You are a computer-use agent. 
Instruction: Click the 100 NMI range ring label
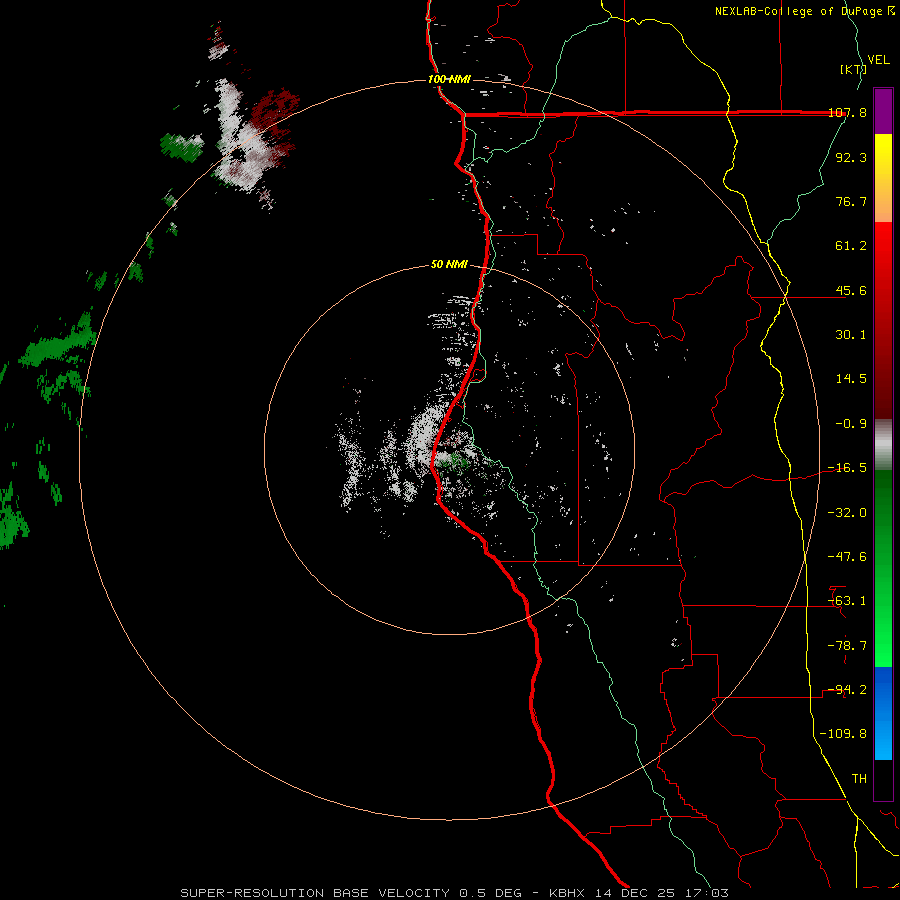click(449, 79)
